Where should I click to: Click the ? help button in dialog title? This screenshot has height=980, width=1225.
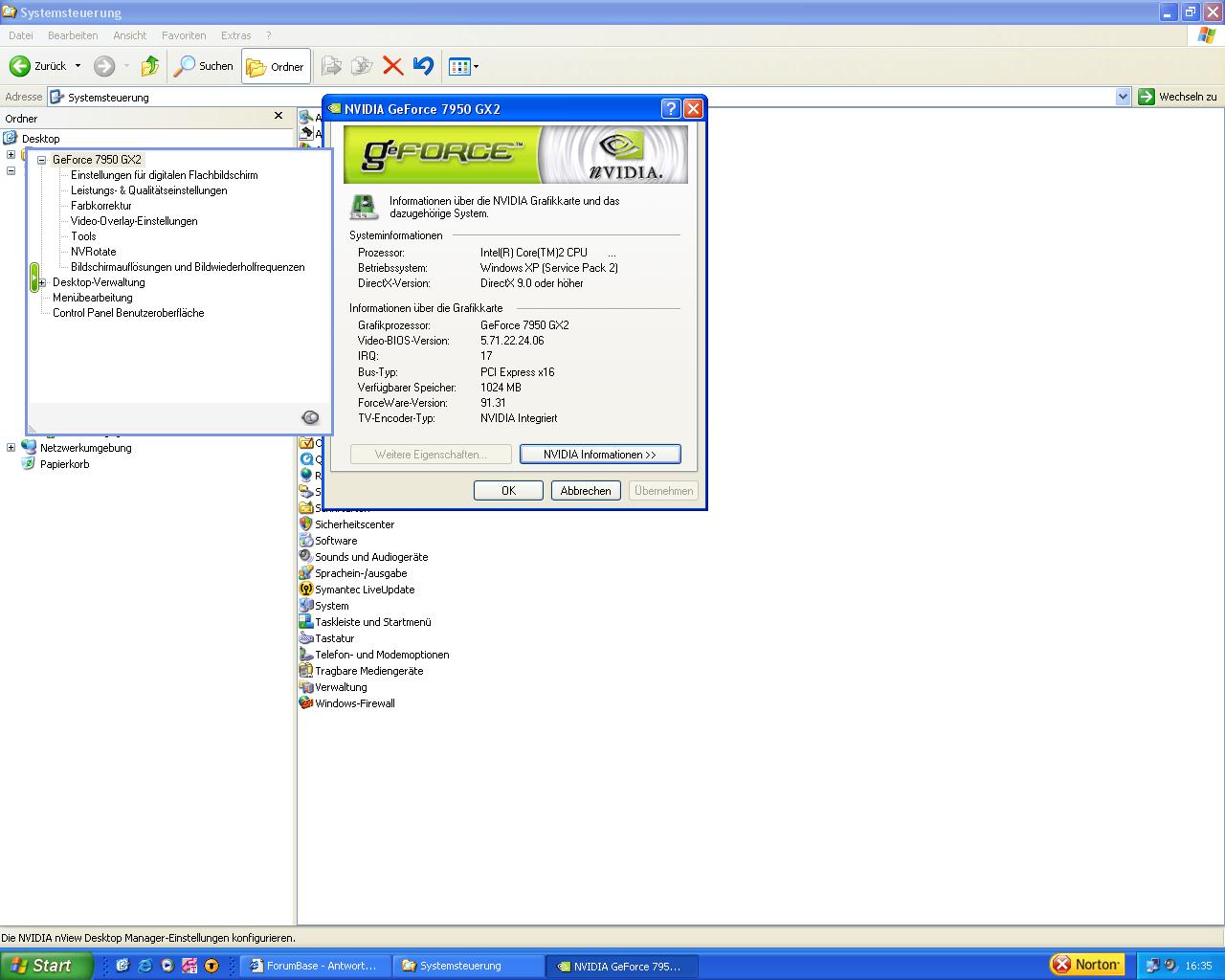coord(671,108)
